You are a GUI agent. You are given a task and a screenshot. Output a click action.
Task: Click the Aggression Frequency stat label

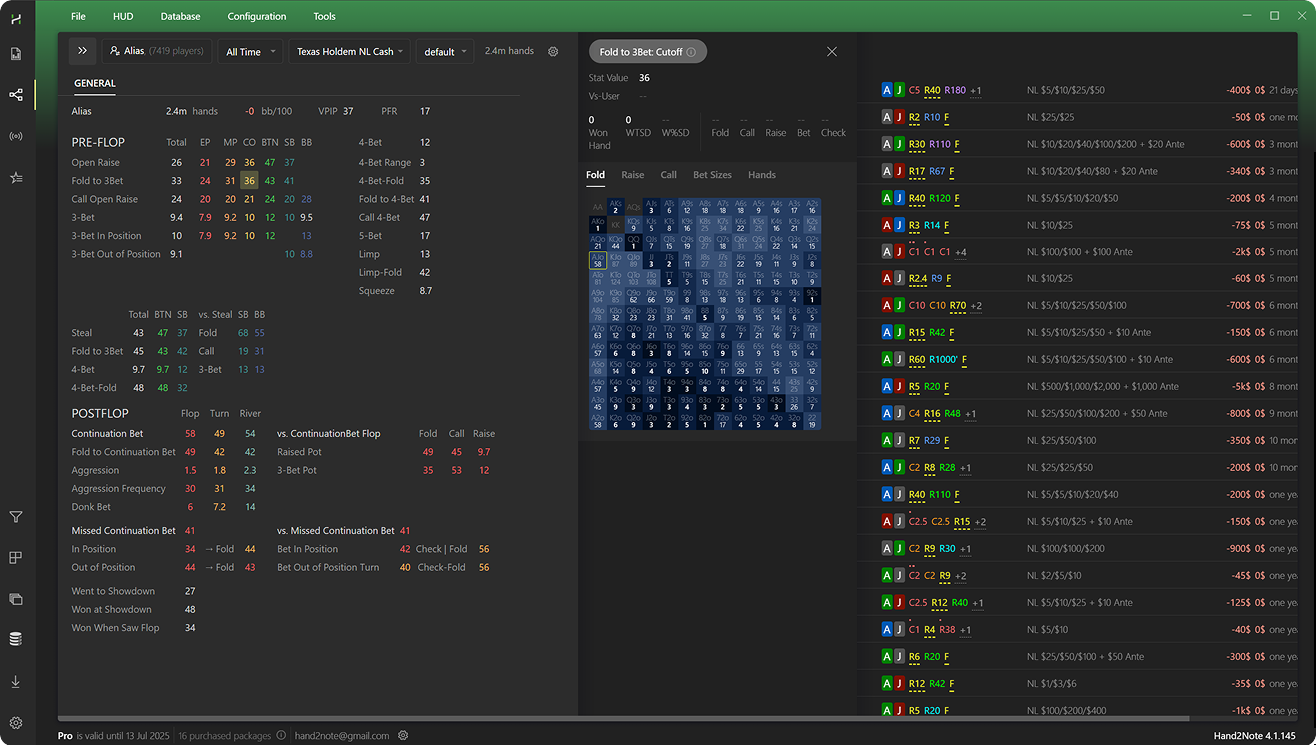pos(119,489)
